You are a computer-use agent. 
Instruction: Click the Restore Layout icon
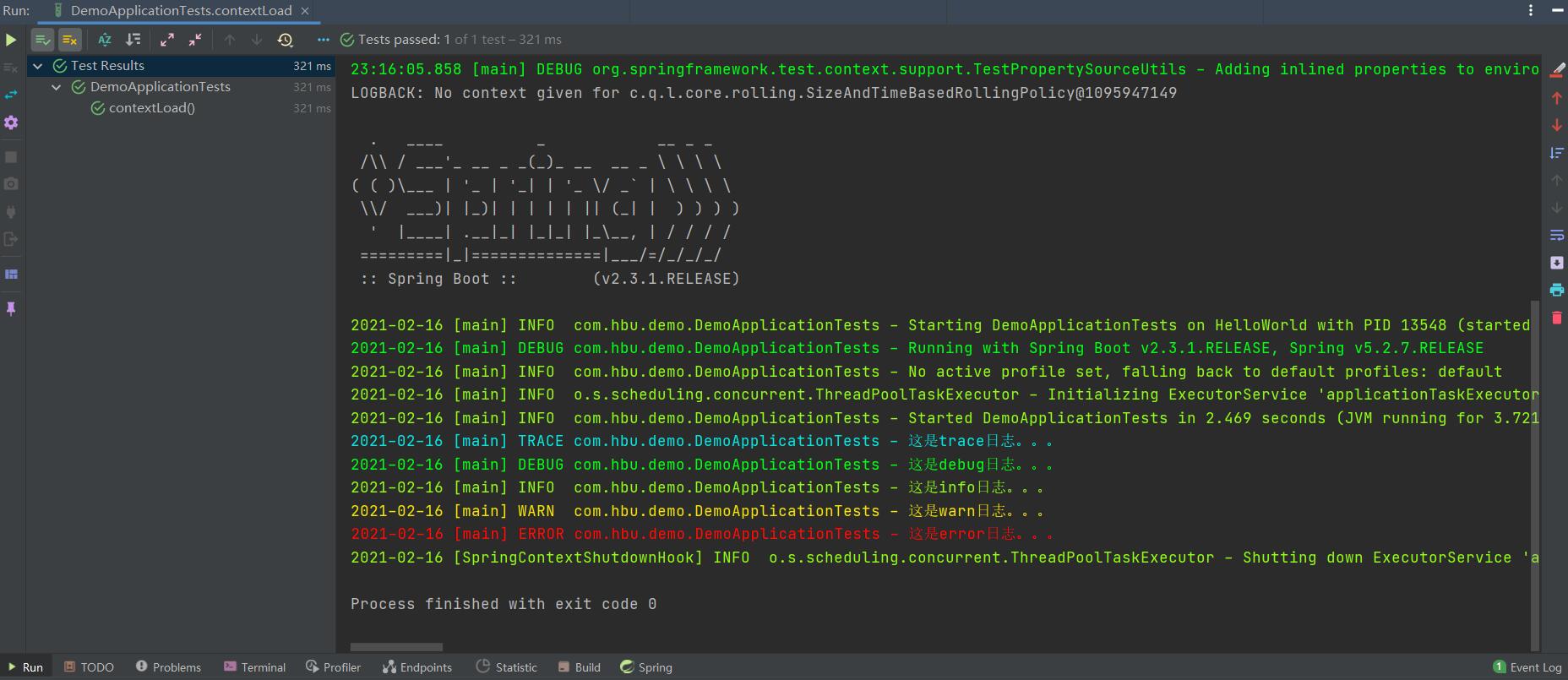click(11, 275)
